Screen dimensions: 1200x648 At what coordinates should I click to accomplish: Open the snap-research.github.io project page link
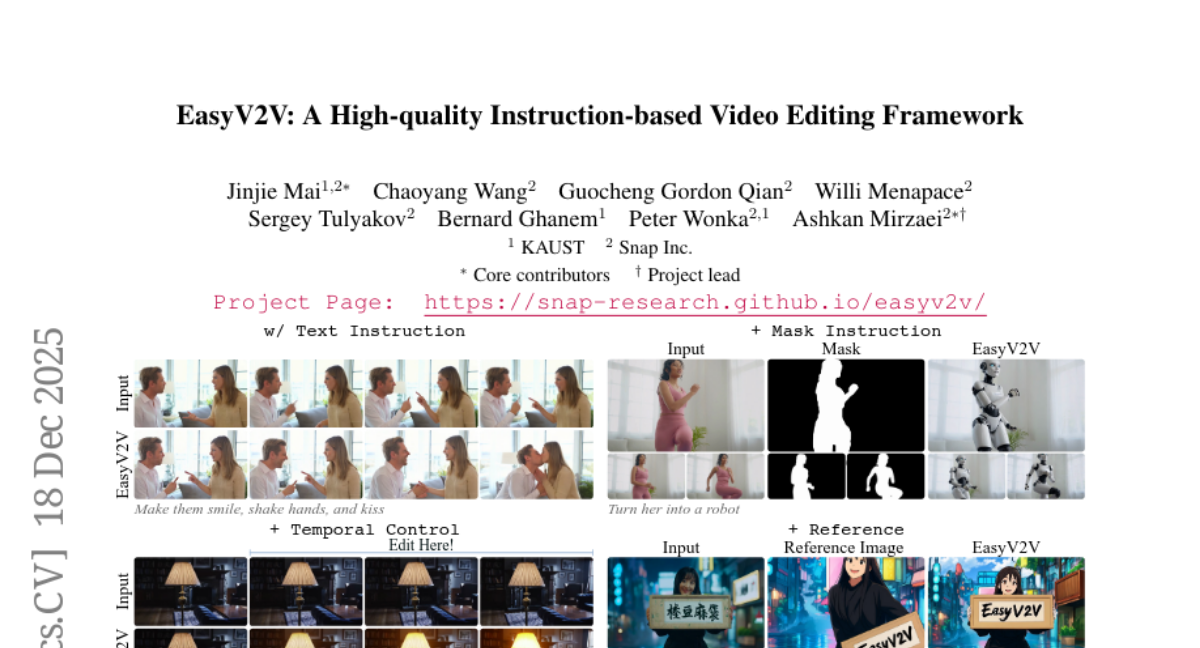pos(705,303)
